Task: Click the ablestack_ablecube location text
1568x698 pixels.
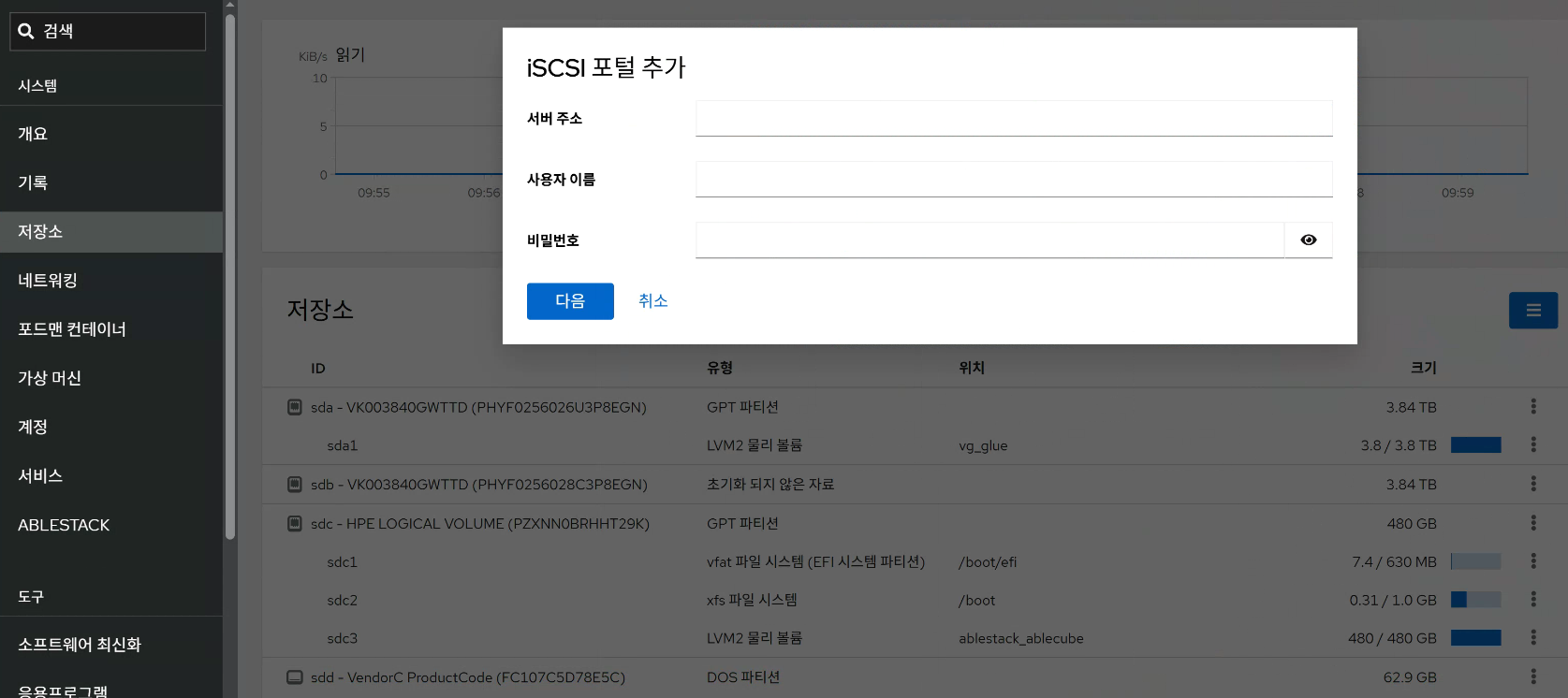Action: click(1021, 639)
